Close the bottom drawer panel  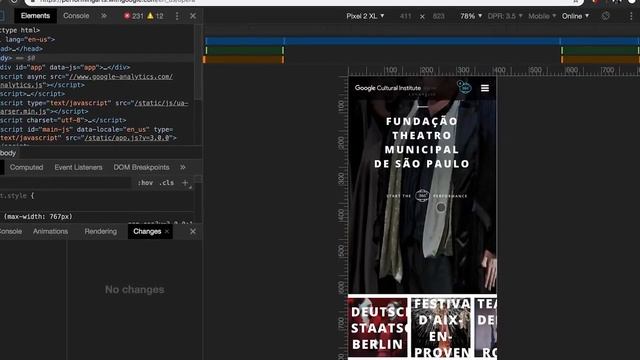[193, 231]
